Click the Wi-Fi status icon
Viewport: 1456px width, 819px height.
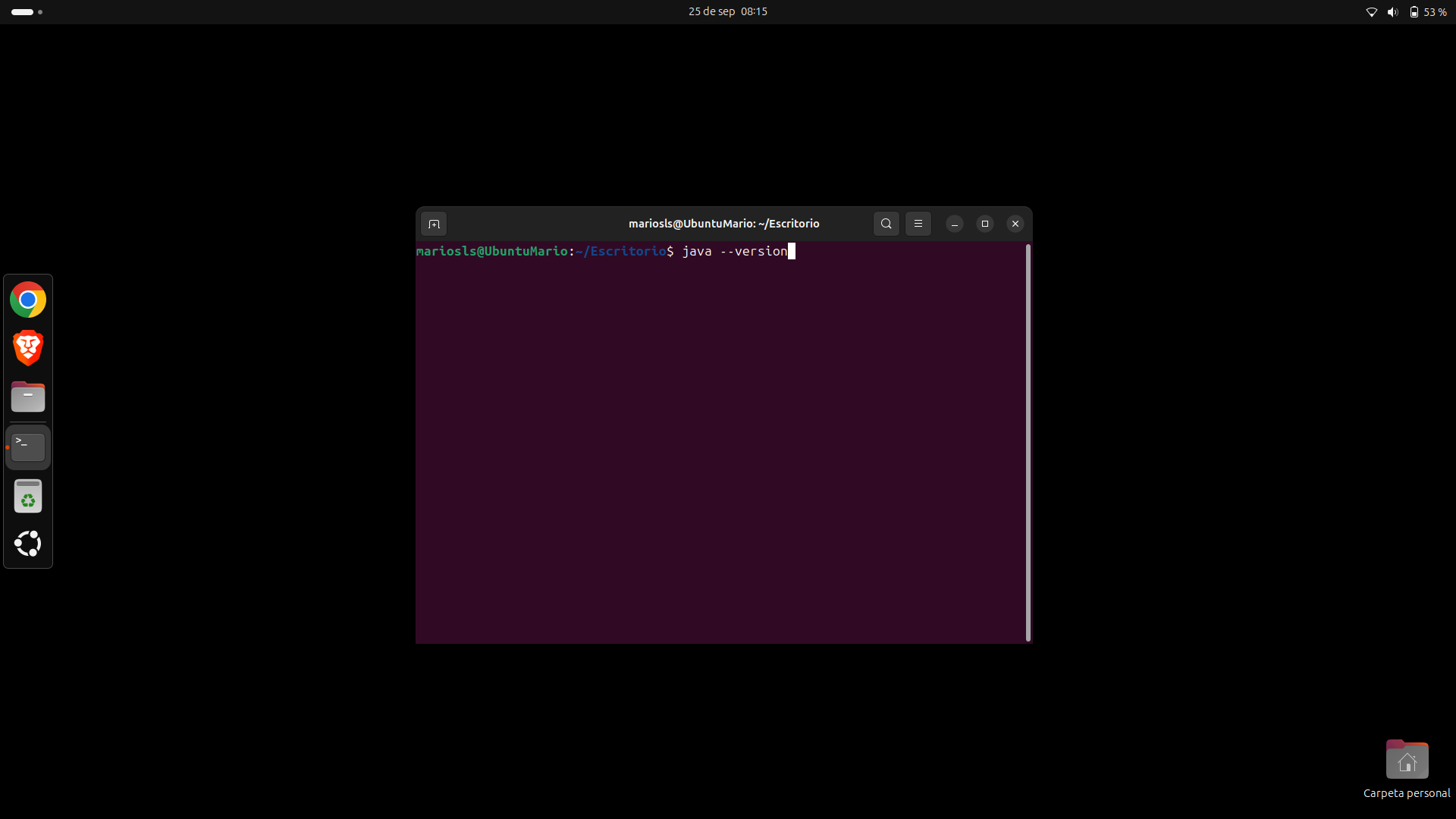pyautogui.click(x=1371, y=12)
